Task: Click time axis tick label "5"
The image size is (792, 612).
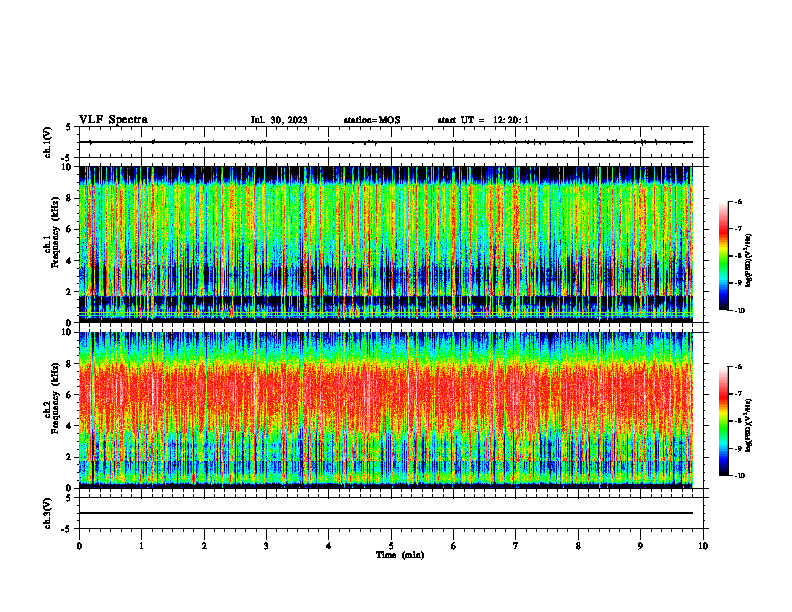Action: click(391, 546)
